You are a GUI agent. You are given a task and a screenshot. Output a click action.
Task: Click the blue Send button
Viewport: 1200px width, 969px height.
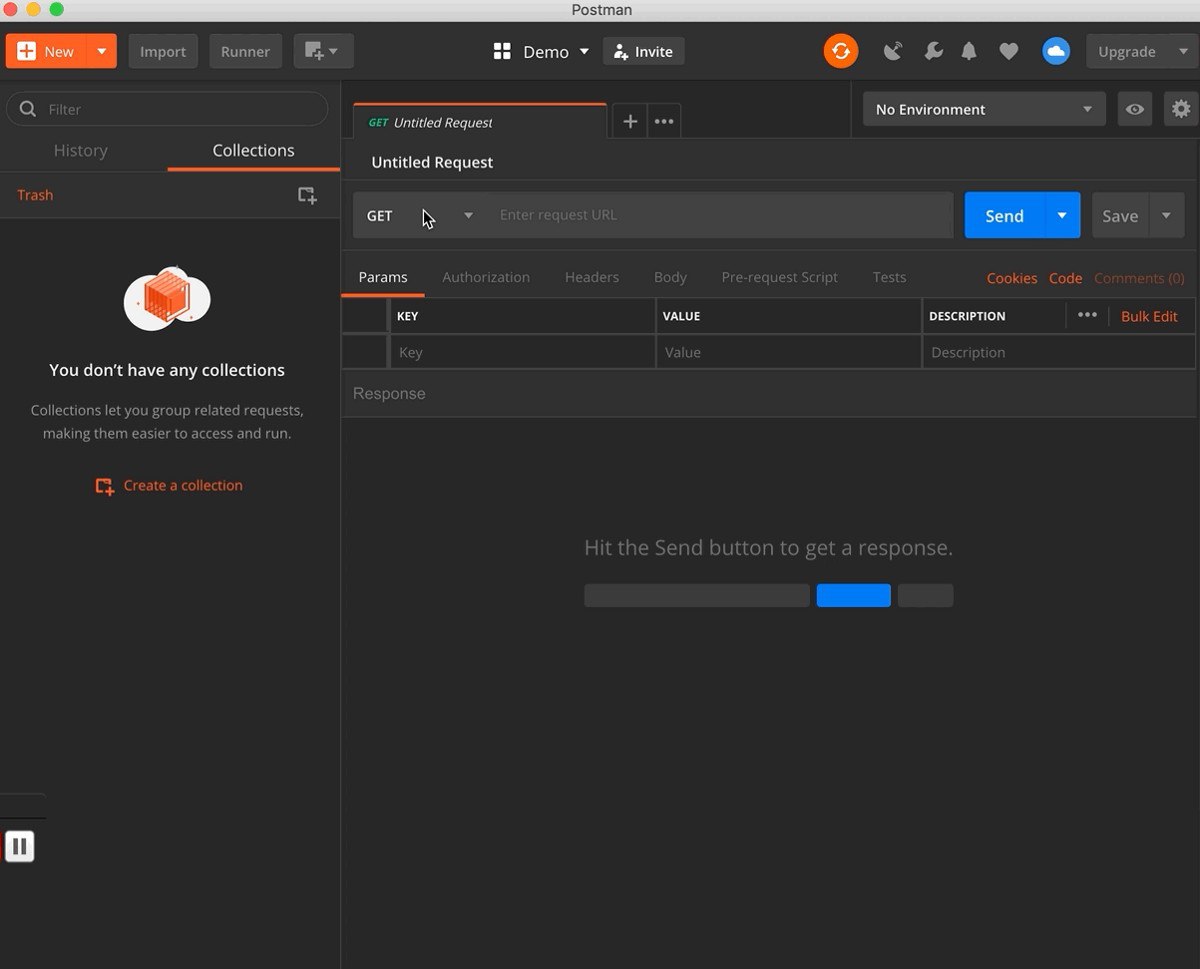(x=1004, y=215)
